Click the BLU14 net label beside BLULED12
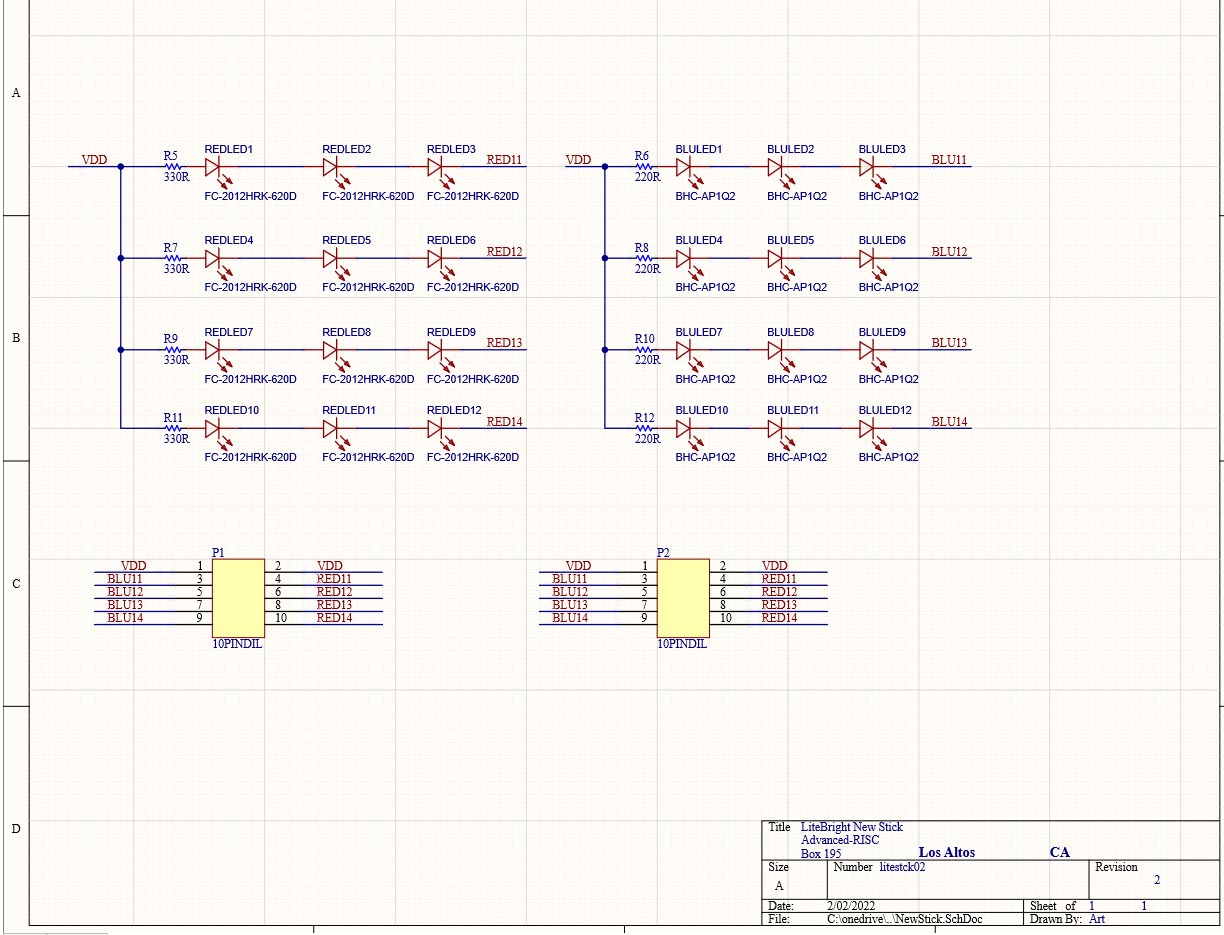Screen dimensions: 1224x935 click(949, 422)
